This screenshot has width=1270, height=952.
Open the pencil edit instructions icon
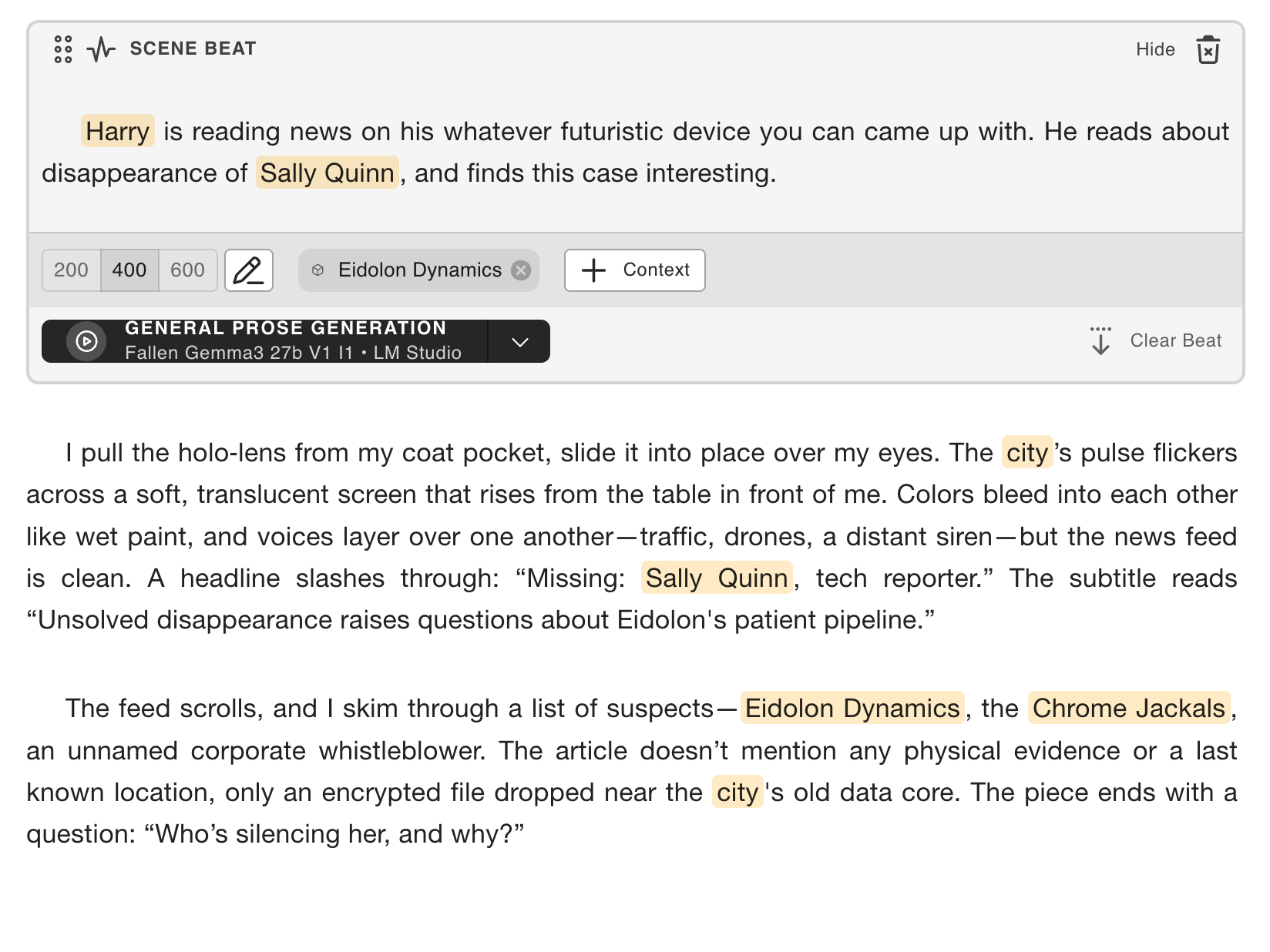pos(249,270)
